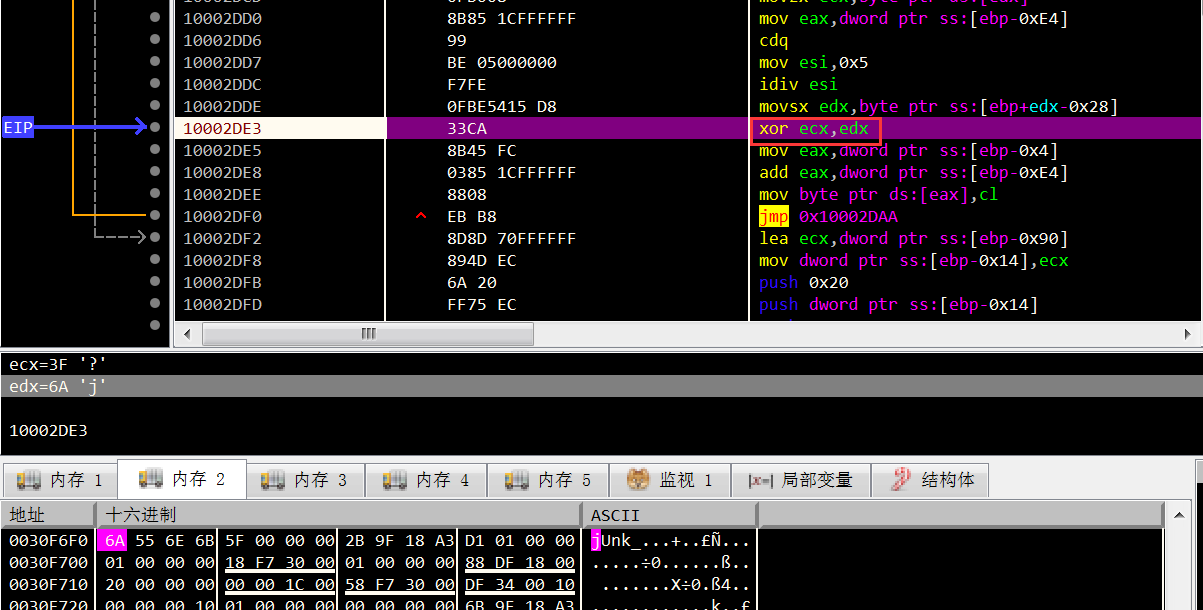Toggle breakpoint dot beside address 10002DF0
1203x610 pixels.
(x=155, y=216)
